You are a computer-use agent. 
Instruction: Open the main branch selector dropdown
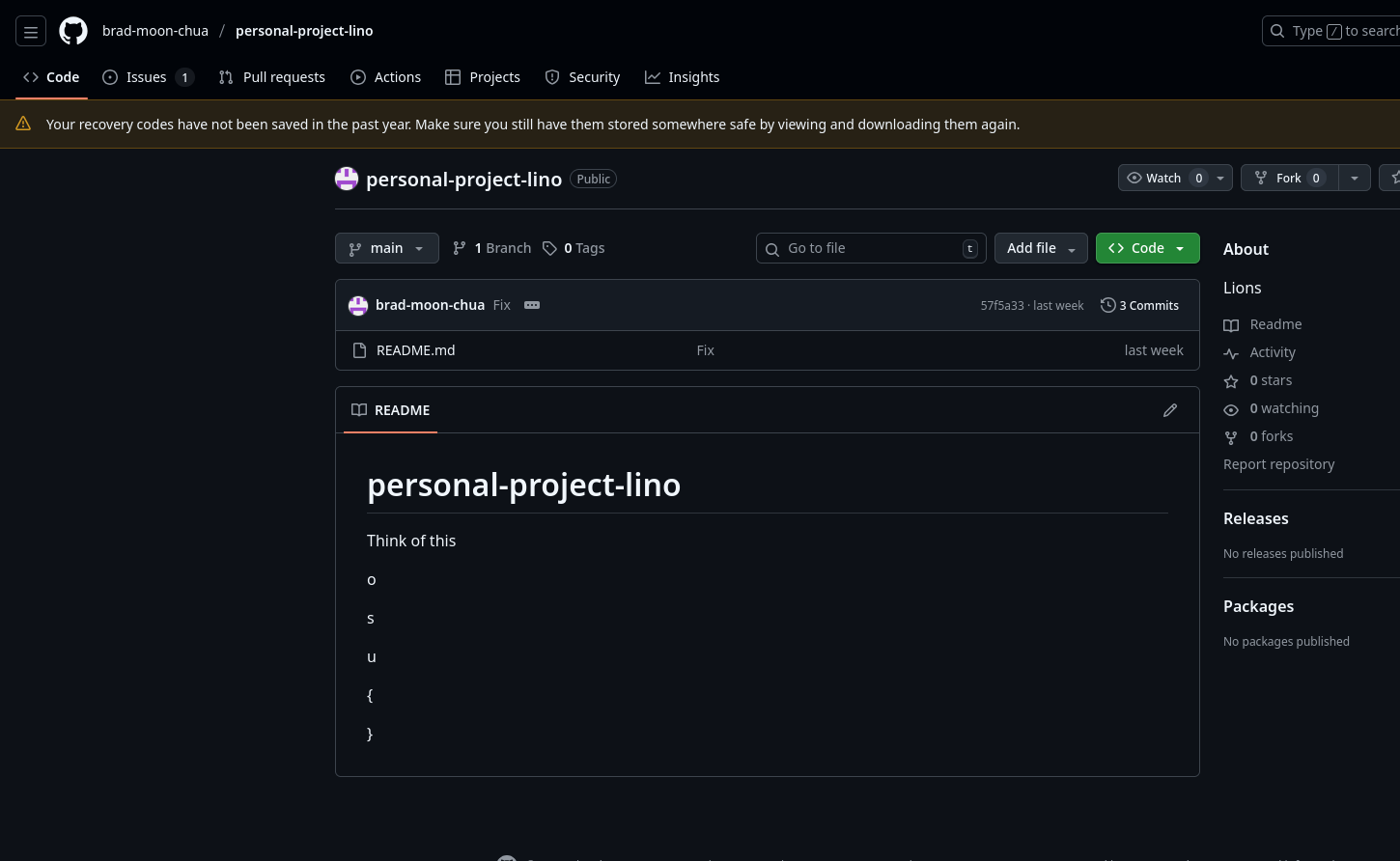[386, 248]
